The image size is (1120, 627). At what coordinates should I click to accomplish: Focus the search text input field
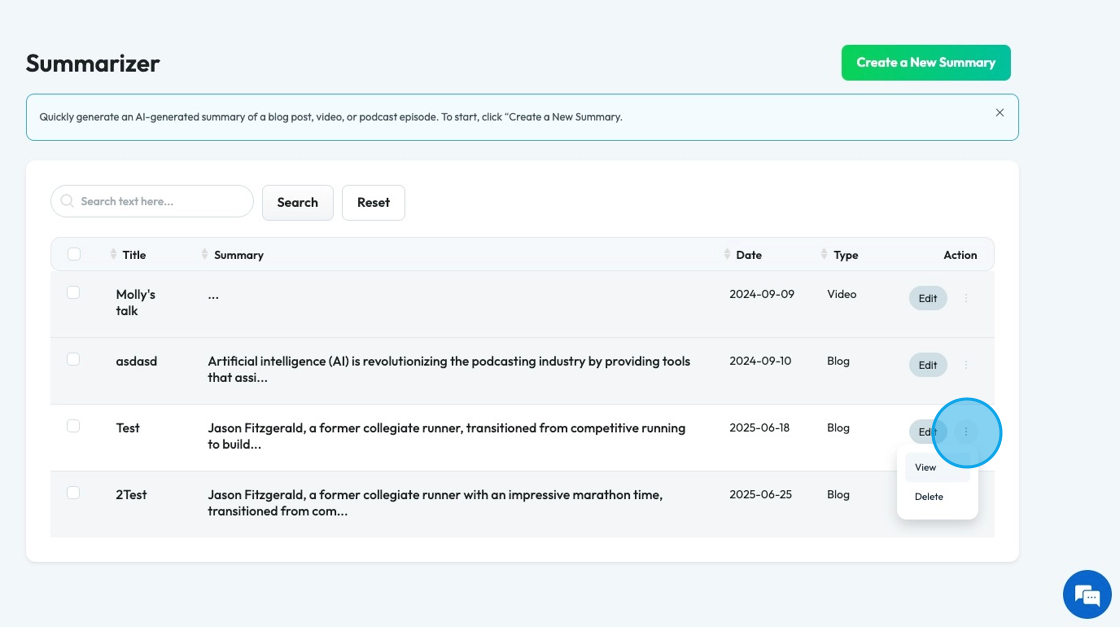tap(160, 201)
